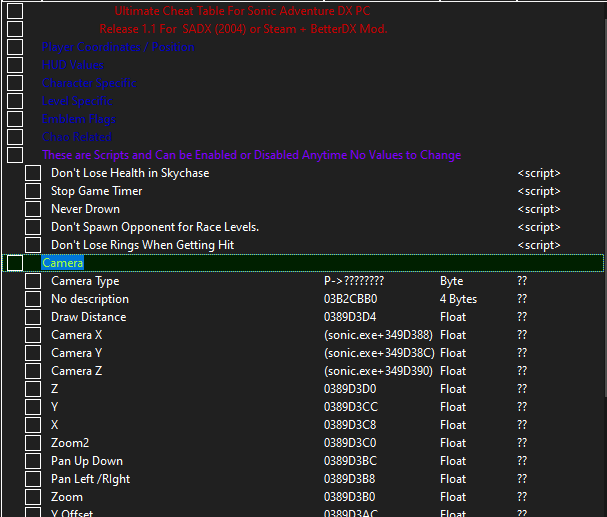Activate Don't Lose Rings When Getting Hit checkbox
The image size is (607, 517).
click(x=33, y=245)
